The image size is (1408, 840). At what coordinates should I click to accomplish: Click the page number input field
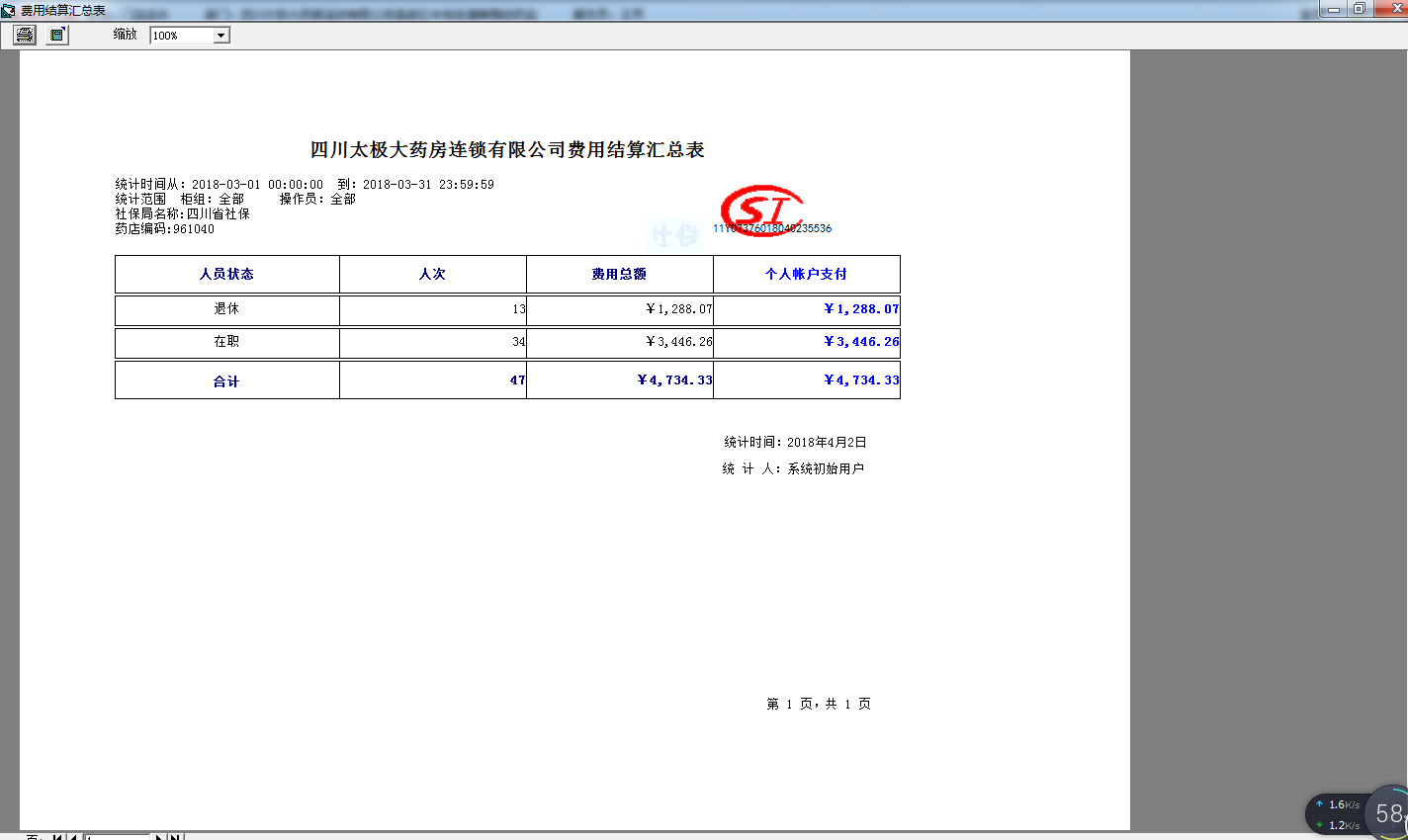pos(117,836)
